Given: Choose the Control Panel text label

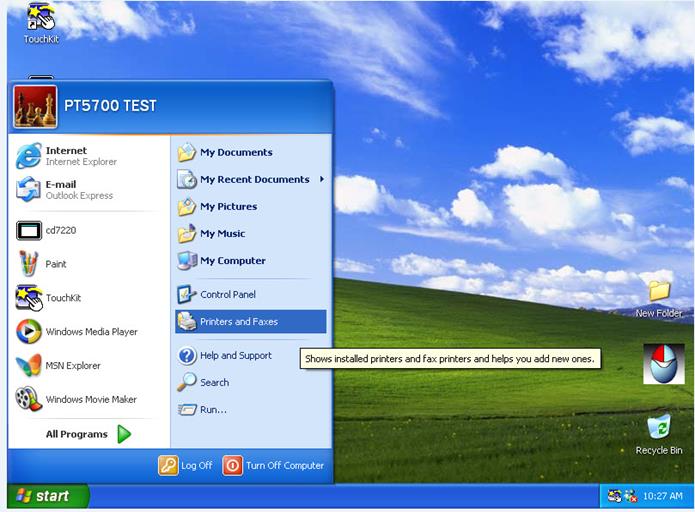Looking at the screenshot, I should [228, 294].
